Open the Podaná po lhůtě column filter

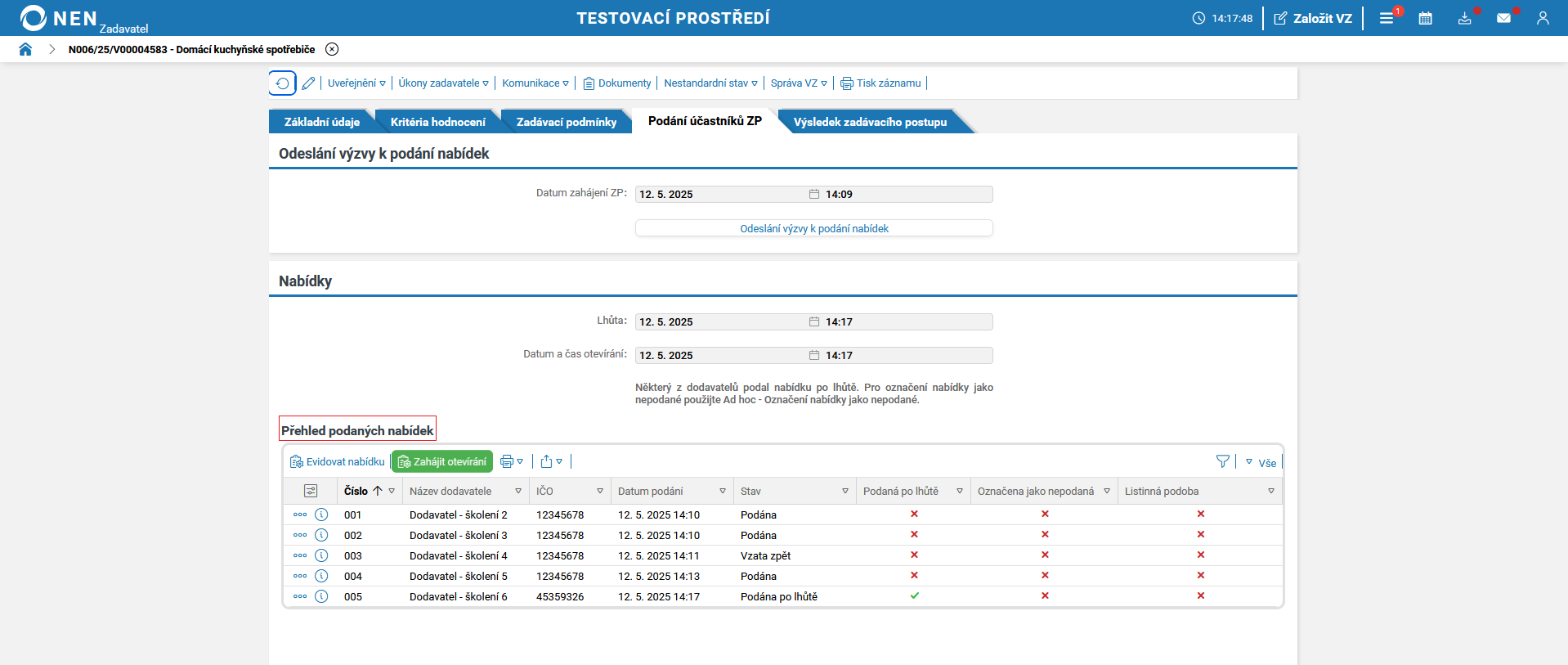960,492
